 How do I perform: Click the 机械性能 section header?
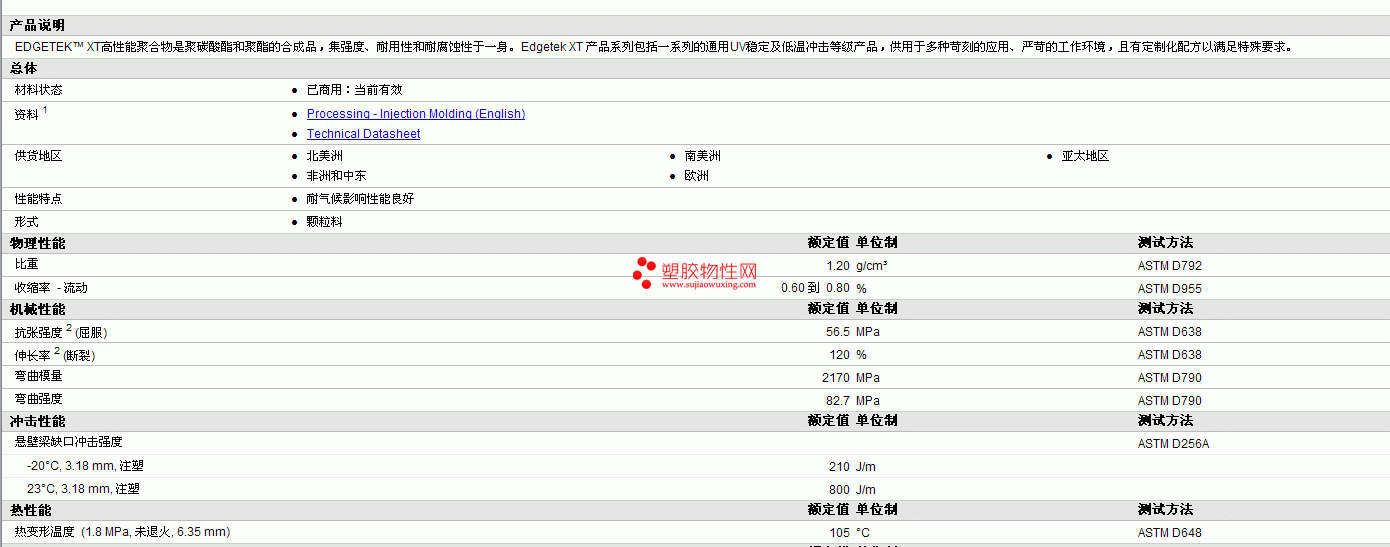pos(38,309)
